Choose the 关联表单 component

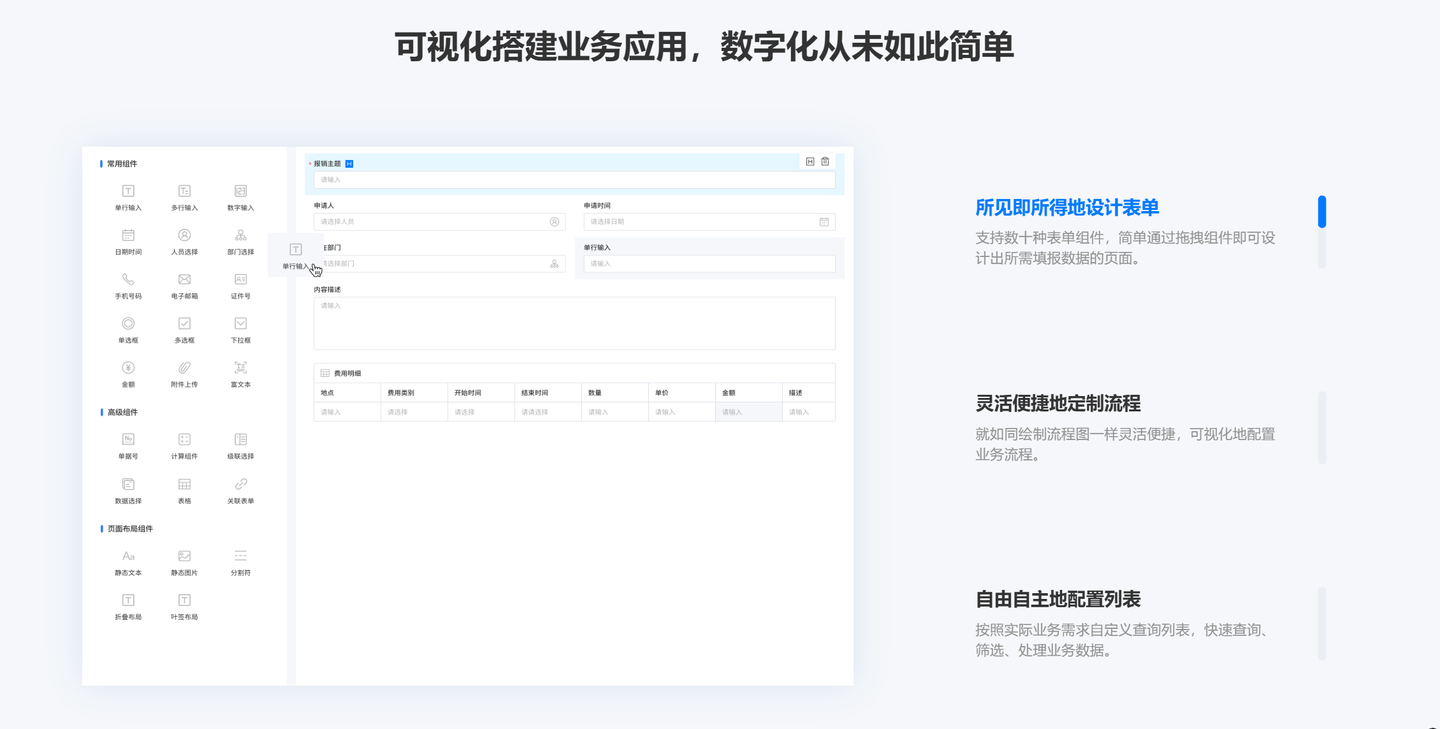tap(240, 491)
